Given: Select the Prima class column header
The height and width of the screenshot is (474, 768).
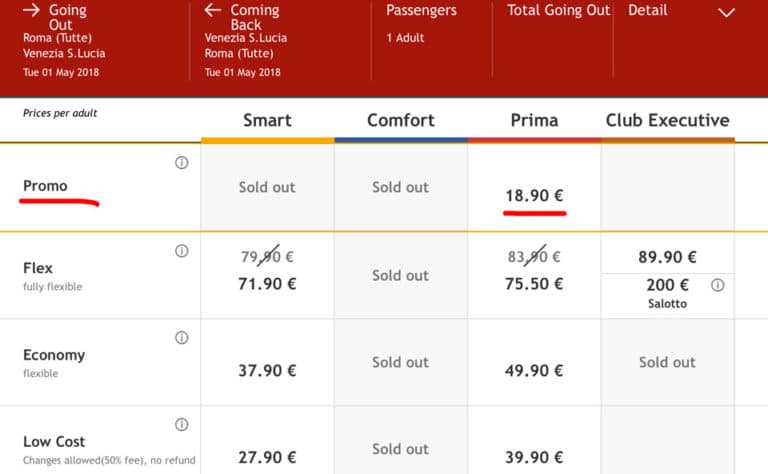Looking at the screenshot, I should (534, 121).
